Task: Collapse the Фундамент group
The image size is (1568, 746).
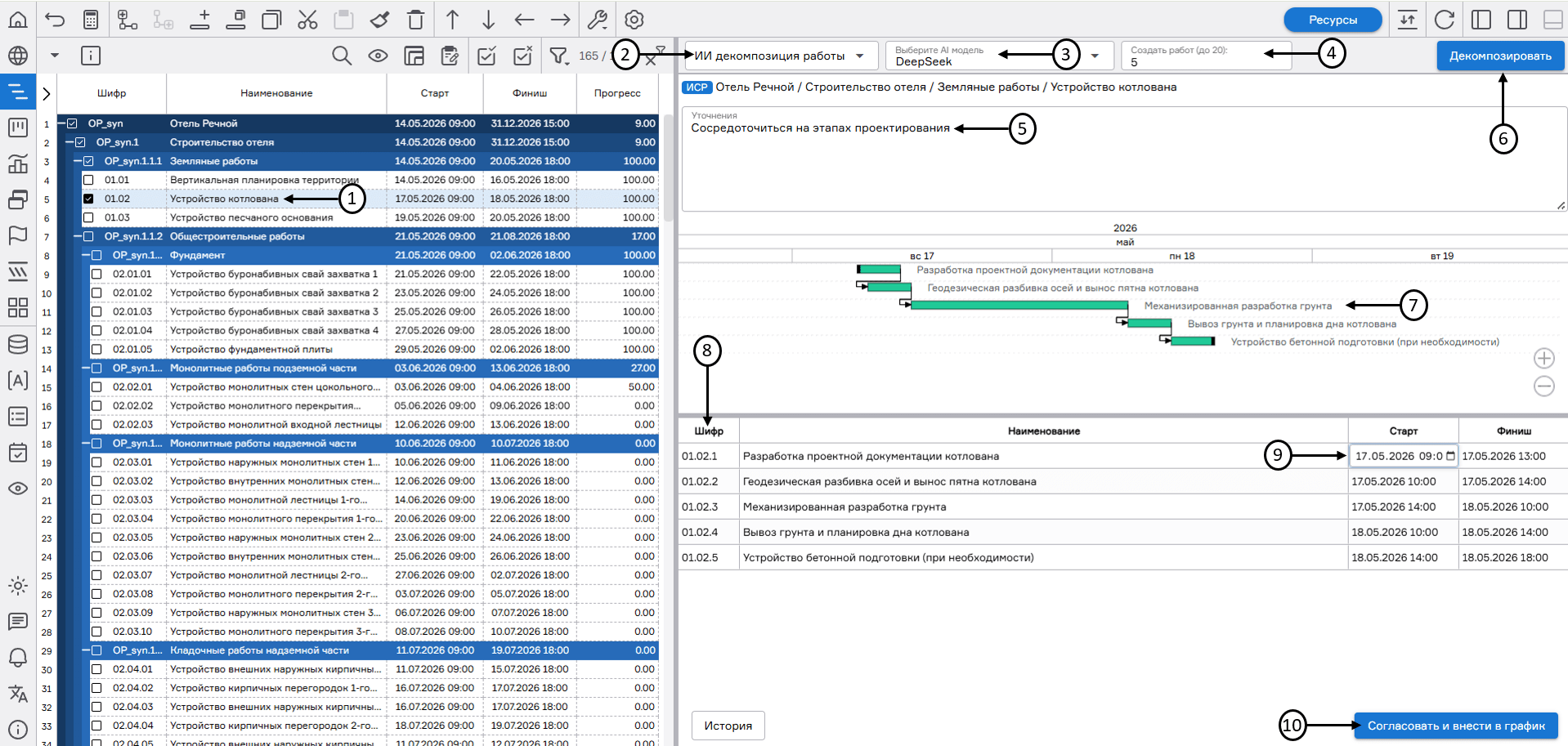Action: [87, 255]
